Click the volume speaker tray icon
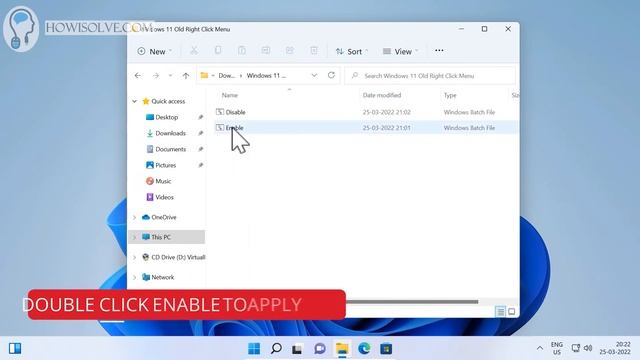Screen dimensions: 640x360 tap(588, 348)
